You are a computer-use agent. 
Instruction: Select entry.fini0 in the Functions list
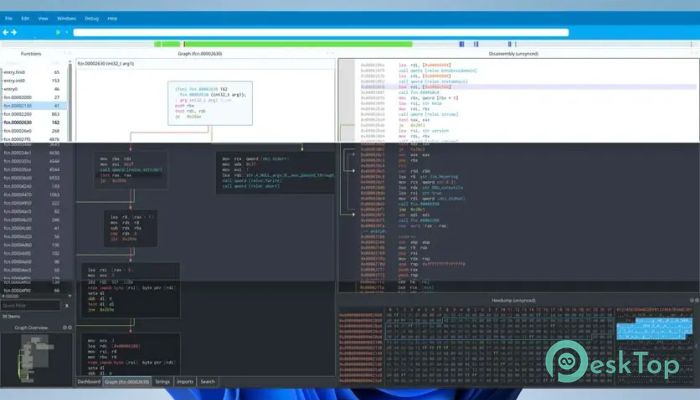34,72
